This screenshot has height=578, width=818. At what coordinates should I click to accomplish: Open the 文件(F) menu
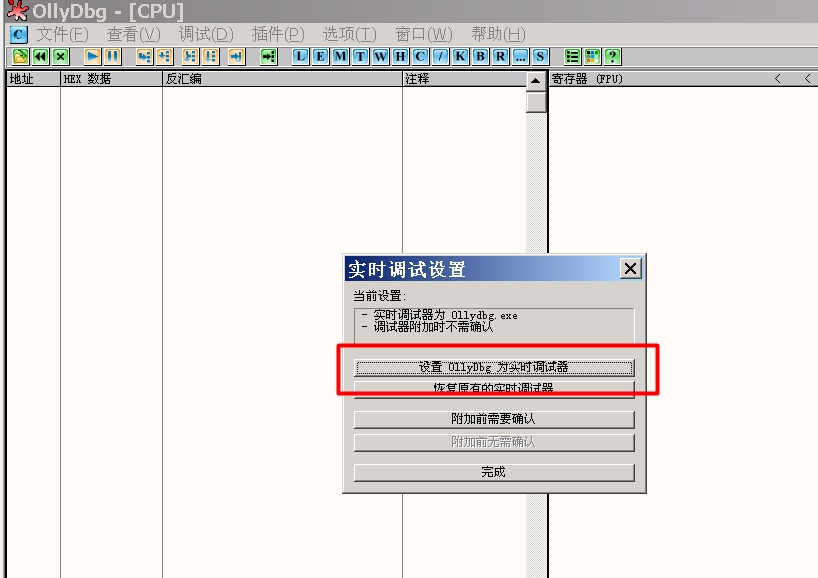[63, 34]
